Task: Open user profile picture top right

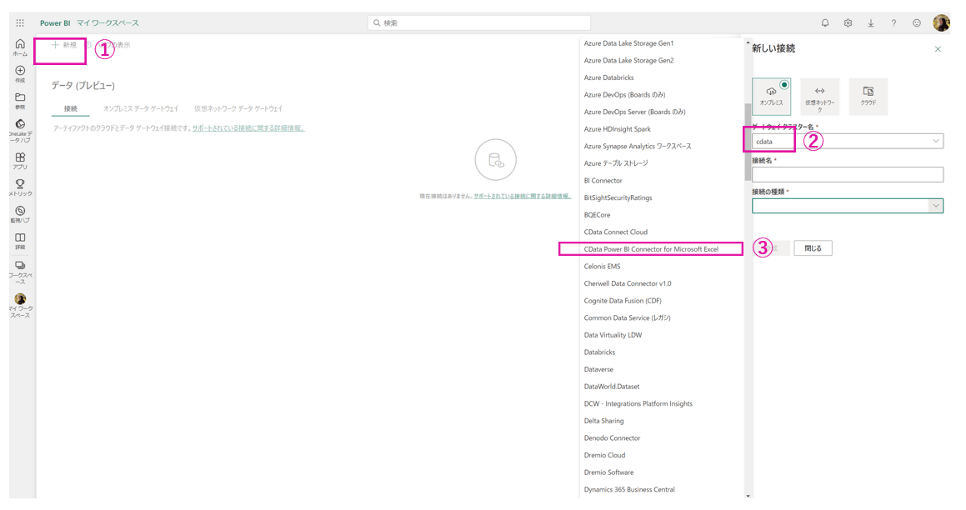Action: pyautogui.click(x=941, y=23)
